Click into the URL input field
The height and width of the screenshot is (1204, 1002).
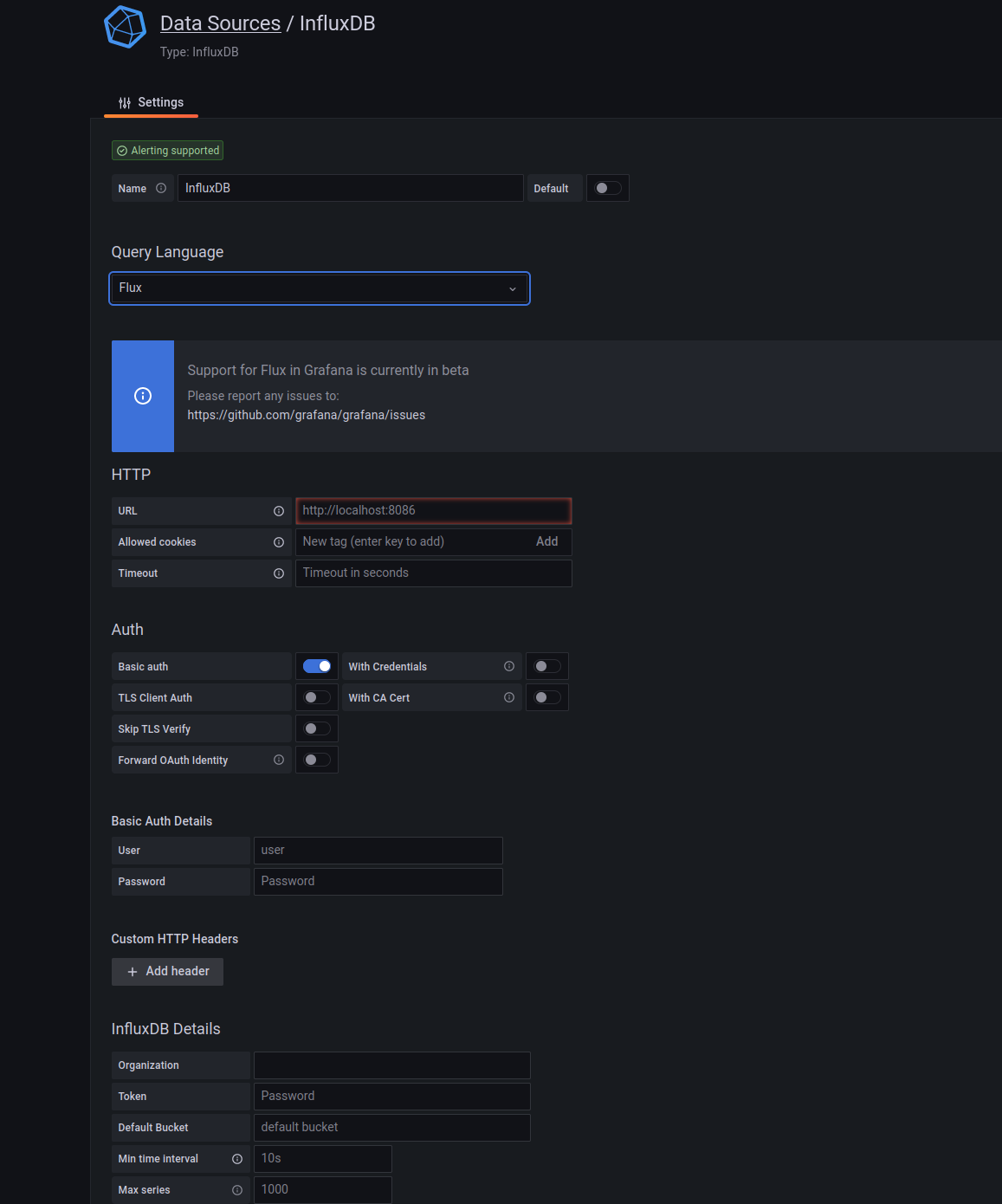(x=433, y=511)
